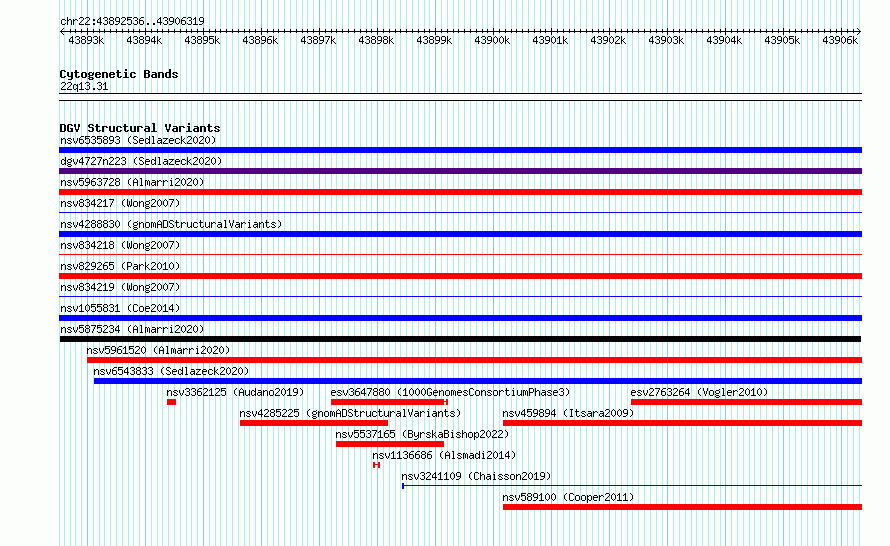Image resolution: width=890 pixels, height=546 pixels.
Task: Click the blue bar of nsv4288830
Action: click(460, 234)
